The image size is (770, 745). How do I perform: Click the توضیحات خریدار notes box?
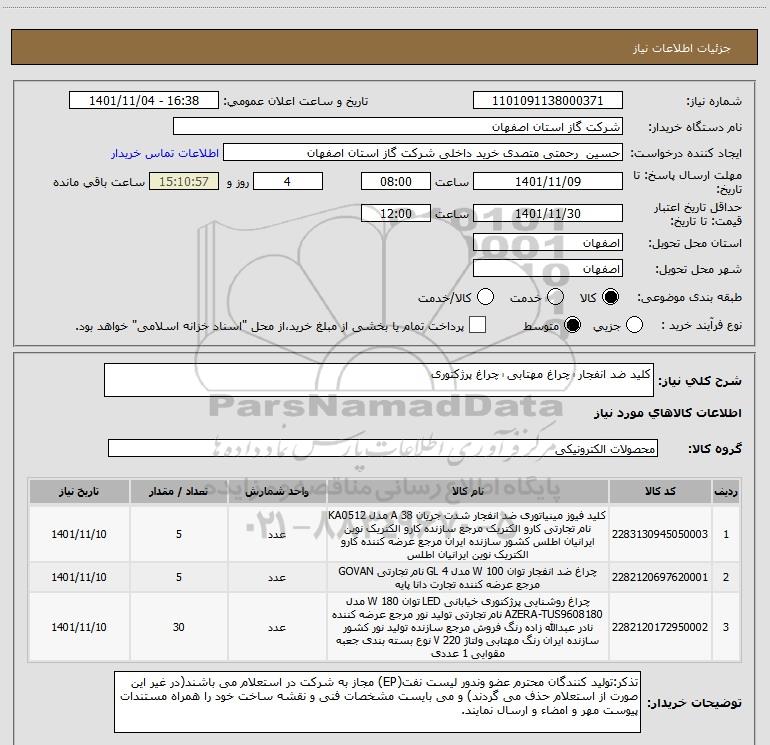(x=377, y=702)
